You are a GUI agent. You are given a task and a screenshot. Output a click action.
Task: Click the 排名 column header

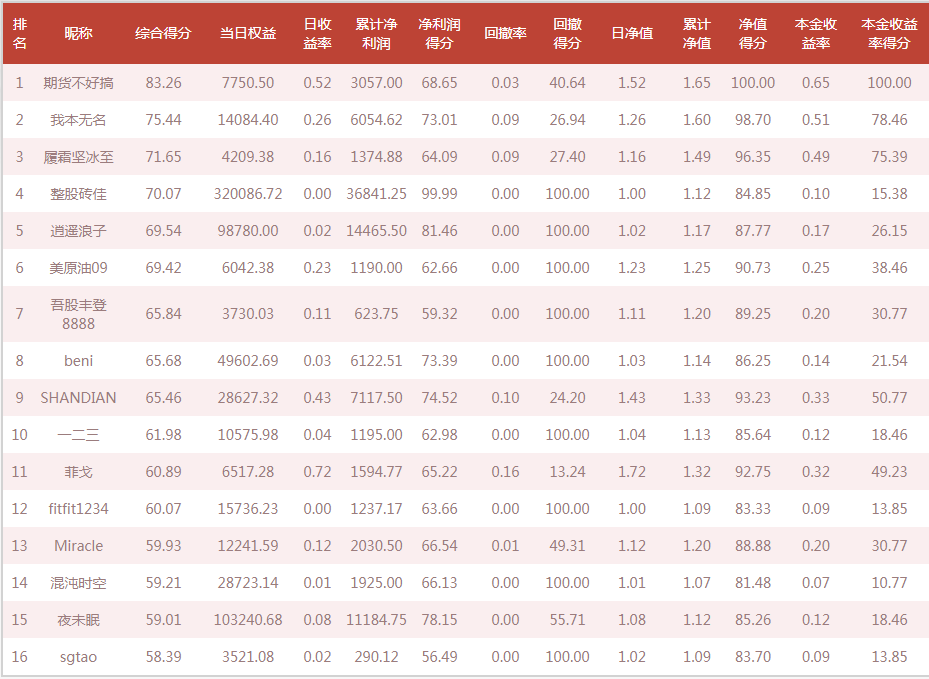(20, 33)
